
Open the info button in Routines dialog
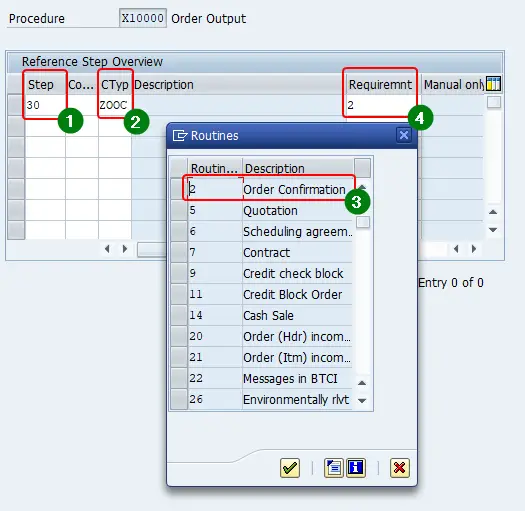coord(356,467)
